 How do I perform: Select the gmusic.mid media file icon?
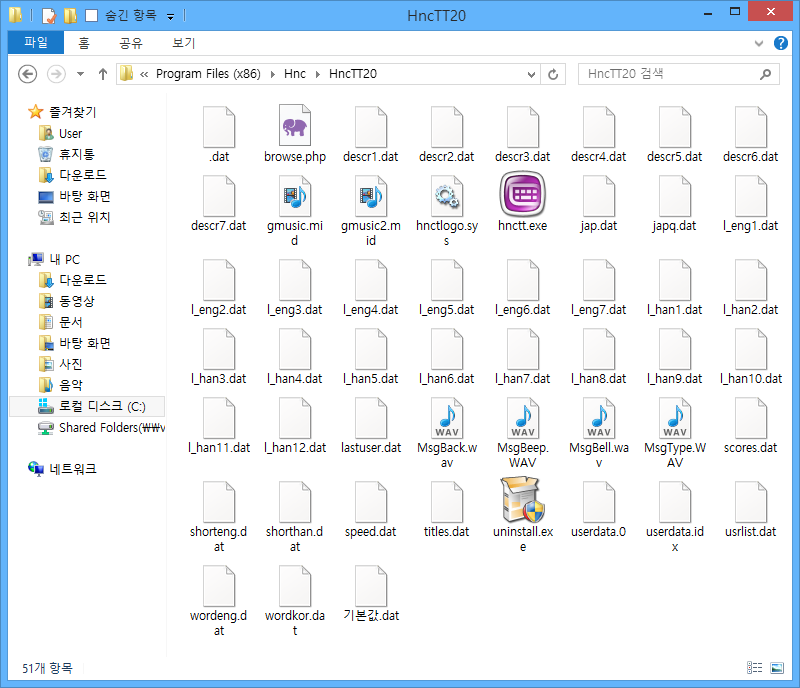pos(295,195)
